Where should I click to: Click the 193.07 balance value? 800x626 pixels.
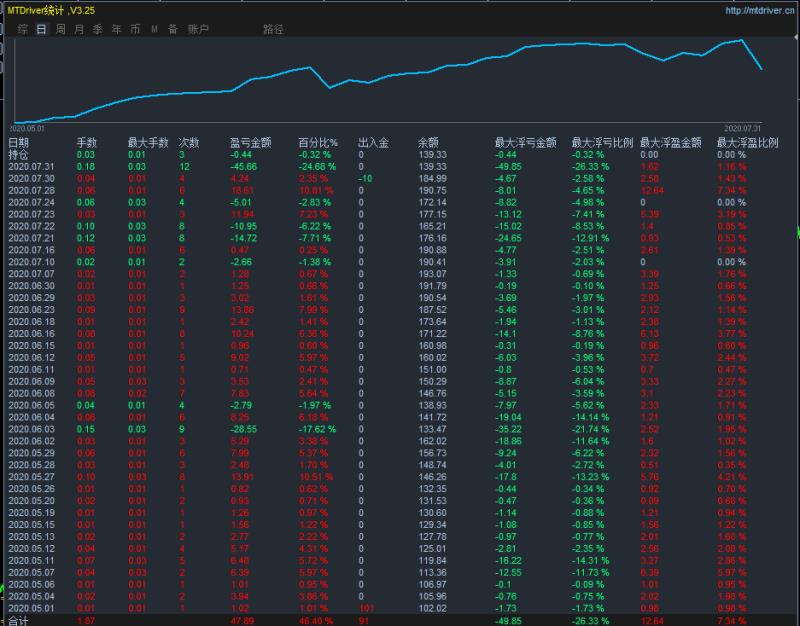coord(432,273)
